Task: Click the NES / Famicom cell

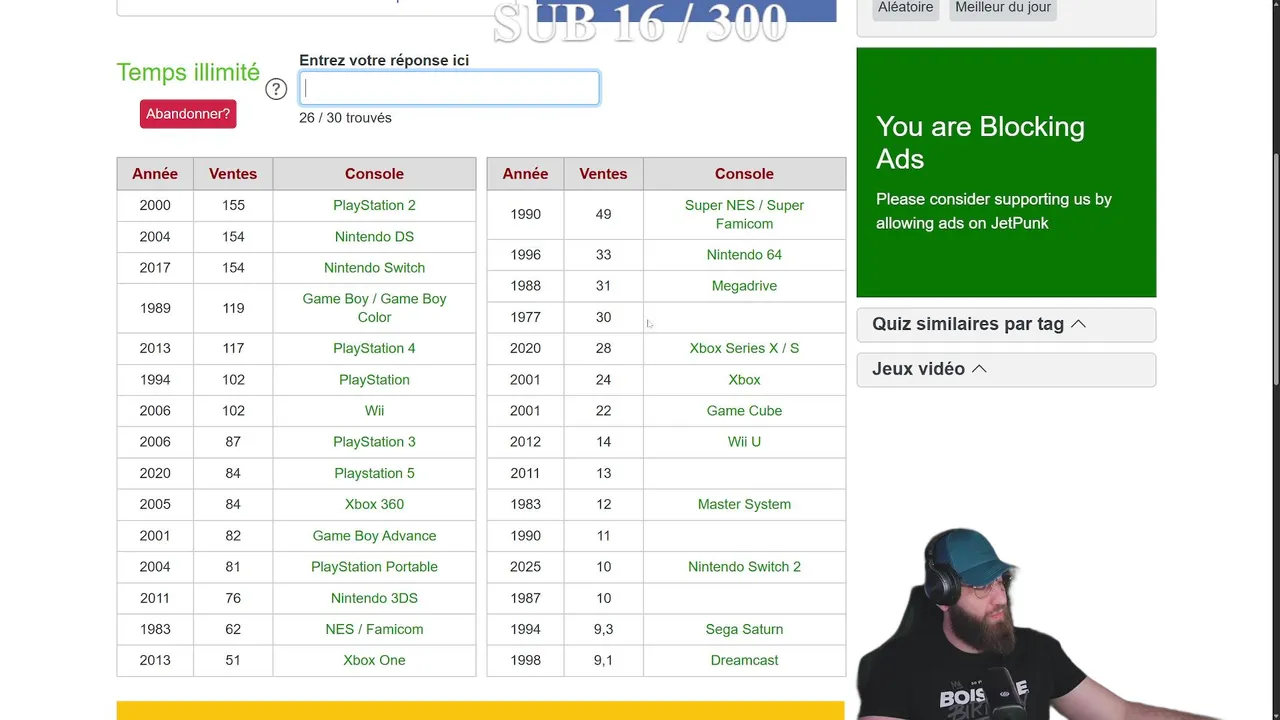Action: pos(374,629)
